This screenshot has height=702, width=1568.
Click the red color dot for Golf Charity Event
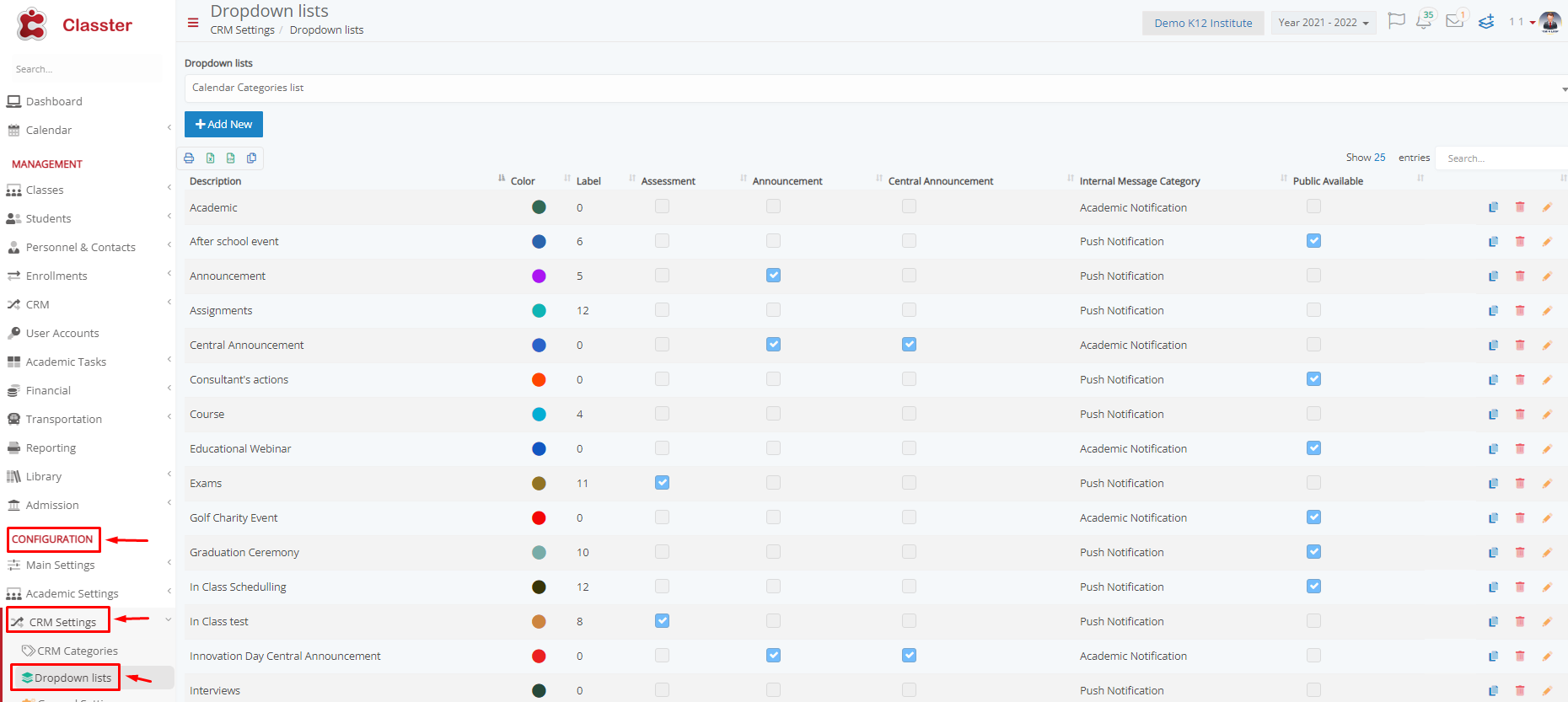[539, 518]
